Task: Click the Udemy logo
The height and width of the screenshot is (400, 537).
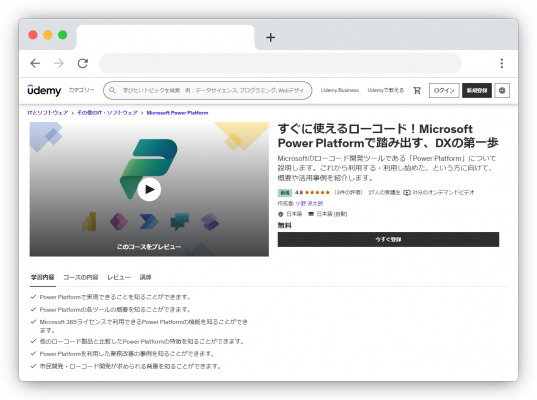Action: (44, 90)
